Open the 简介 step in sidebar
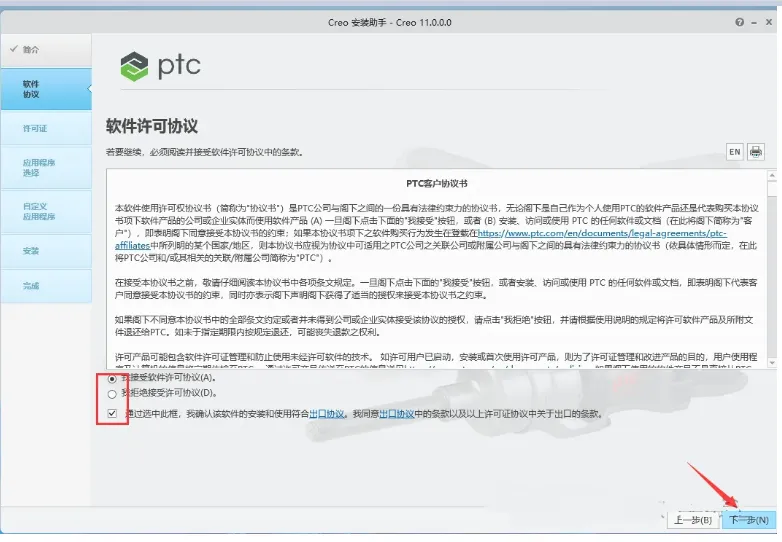782x542 pixels. (46, 50)
